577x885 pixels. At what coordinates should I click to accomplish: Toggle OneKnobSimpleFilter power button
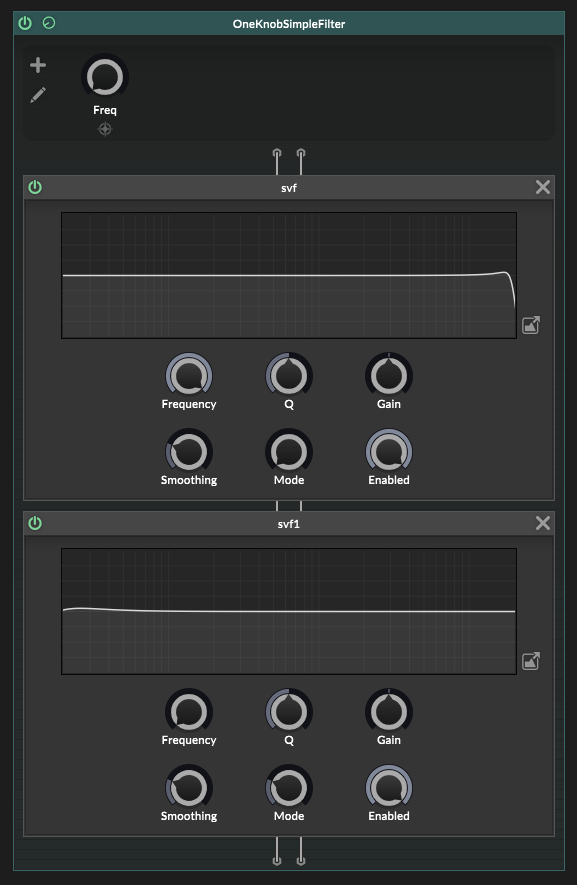click(25, 23)
